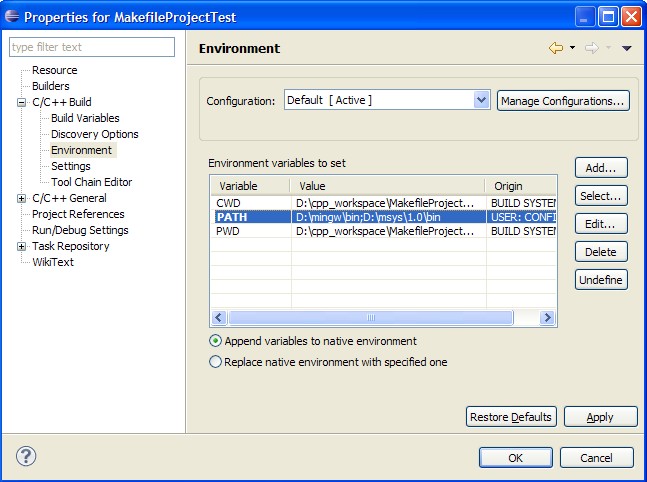Screen dimensions: 647x482
Task: Open the back history dropdown arrow
Action: click(x=572, y=48)
